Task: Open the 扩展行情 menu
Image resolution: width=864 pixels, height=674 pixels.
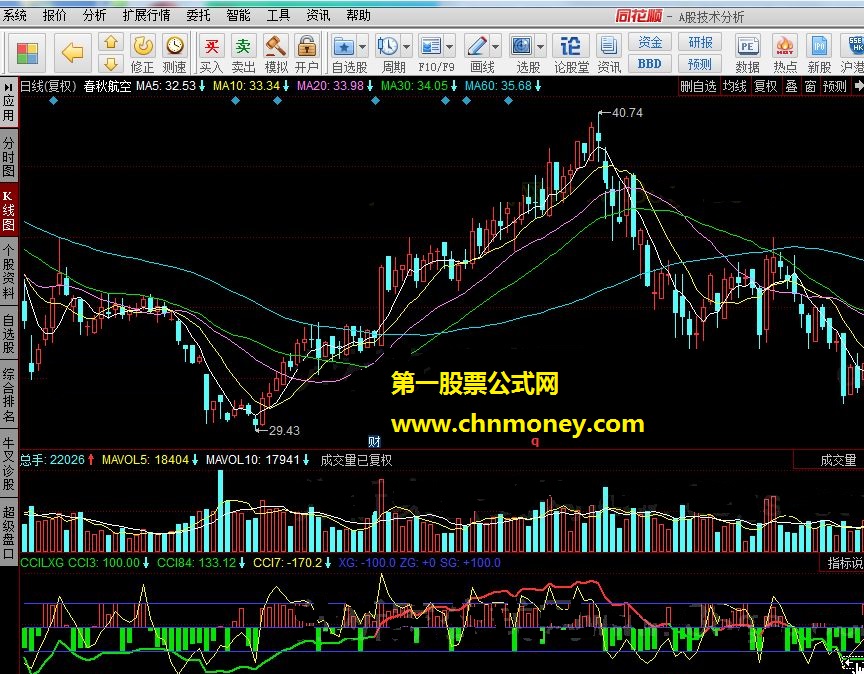Action: pos(146,15)
